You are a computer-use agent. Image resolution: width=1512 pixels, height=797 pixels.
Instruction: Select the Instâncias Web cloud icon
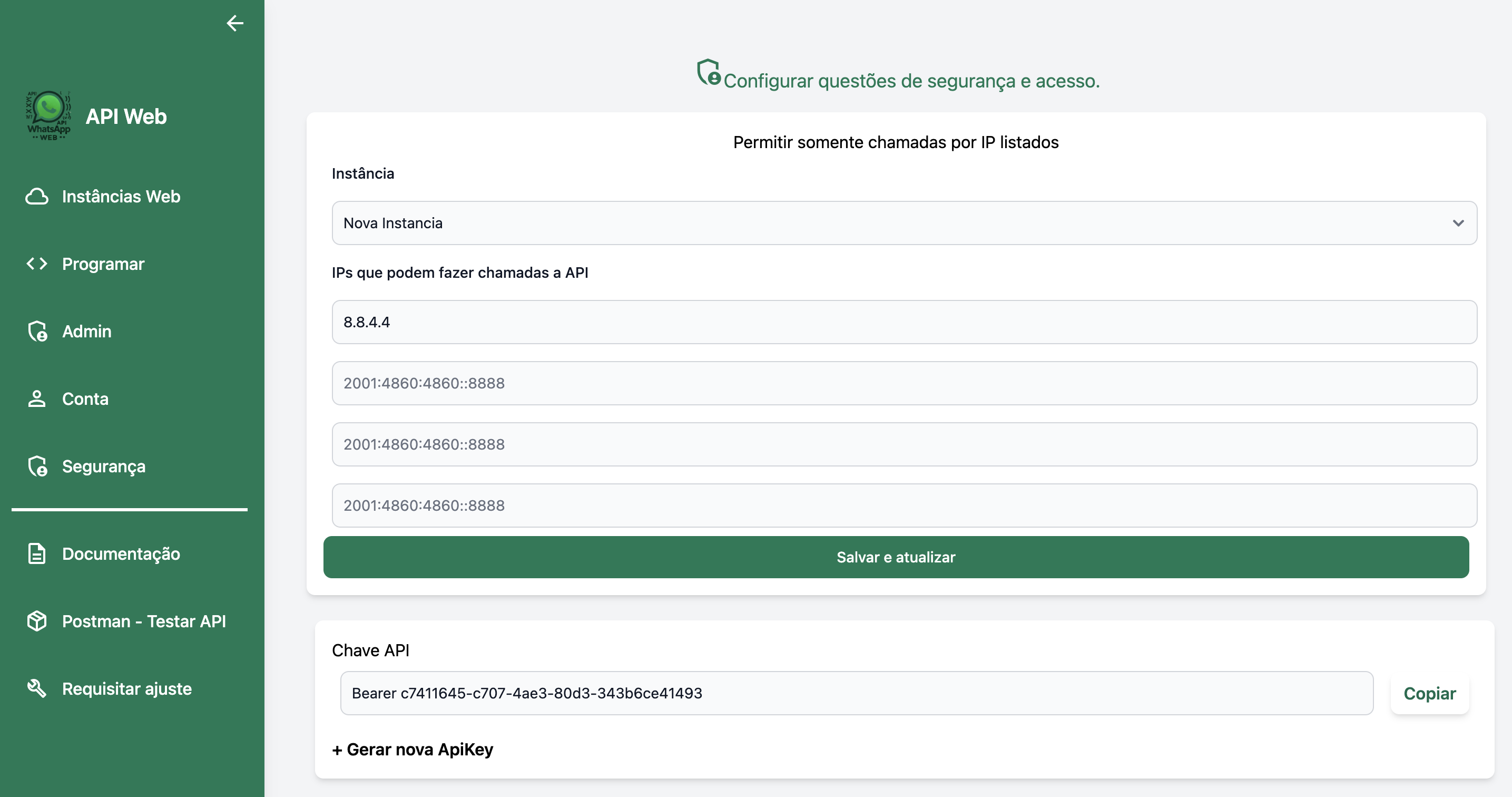click(x=37, y=196)
